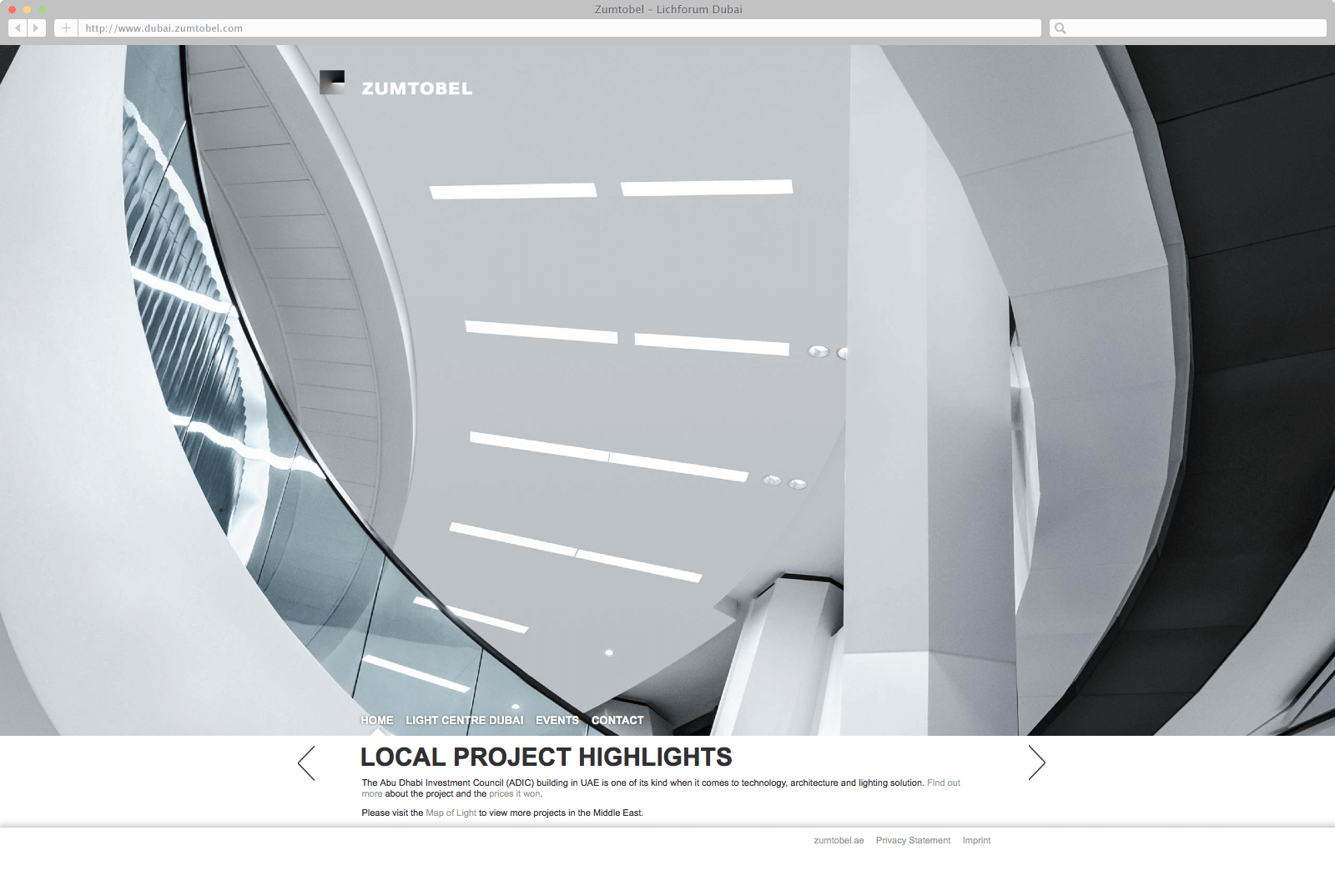The image size is (1335, 896).
Task: Go to the EVENTS menu item
Action: (x=557, y=720)
